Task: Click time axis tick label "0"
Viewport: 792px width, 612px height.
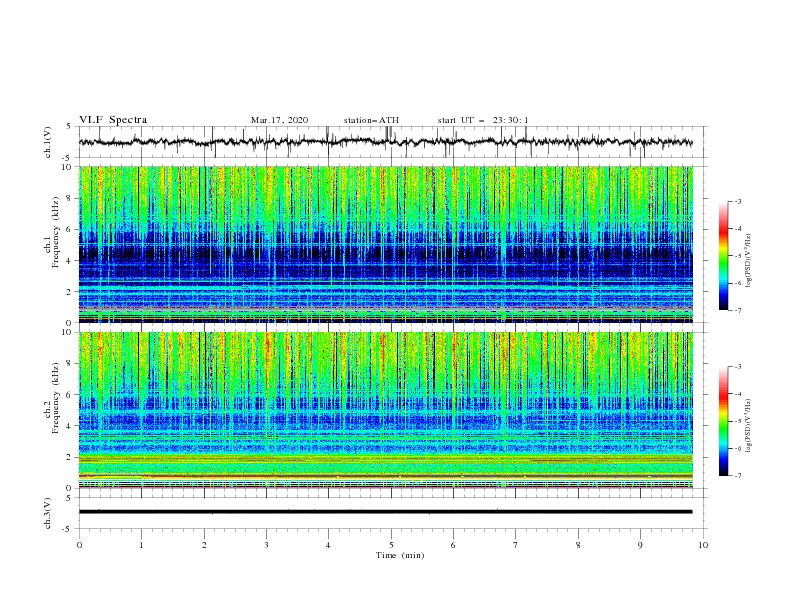Action: (x=79, y=545)
